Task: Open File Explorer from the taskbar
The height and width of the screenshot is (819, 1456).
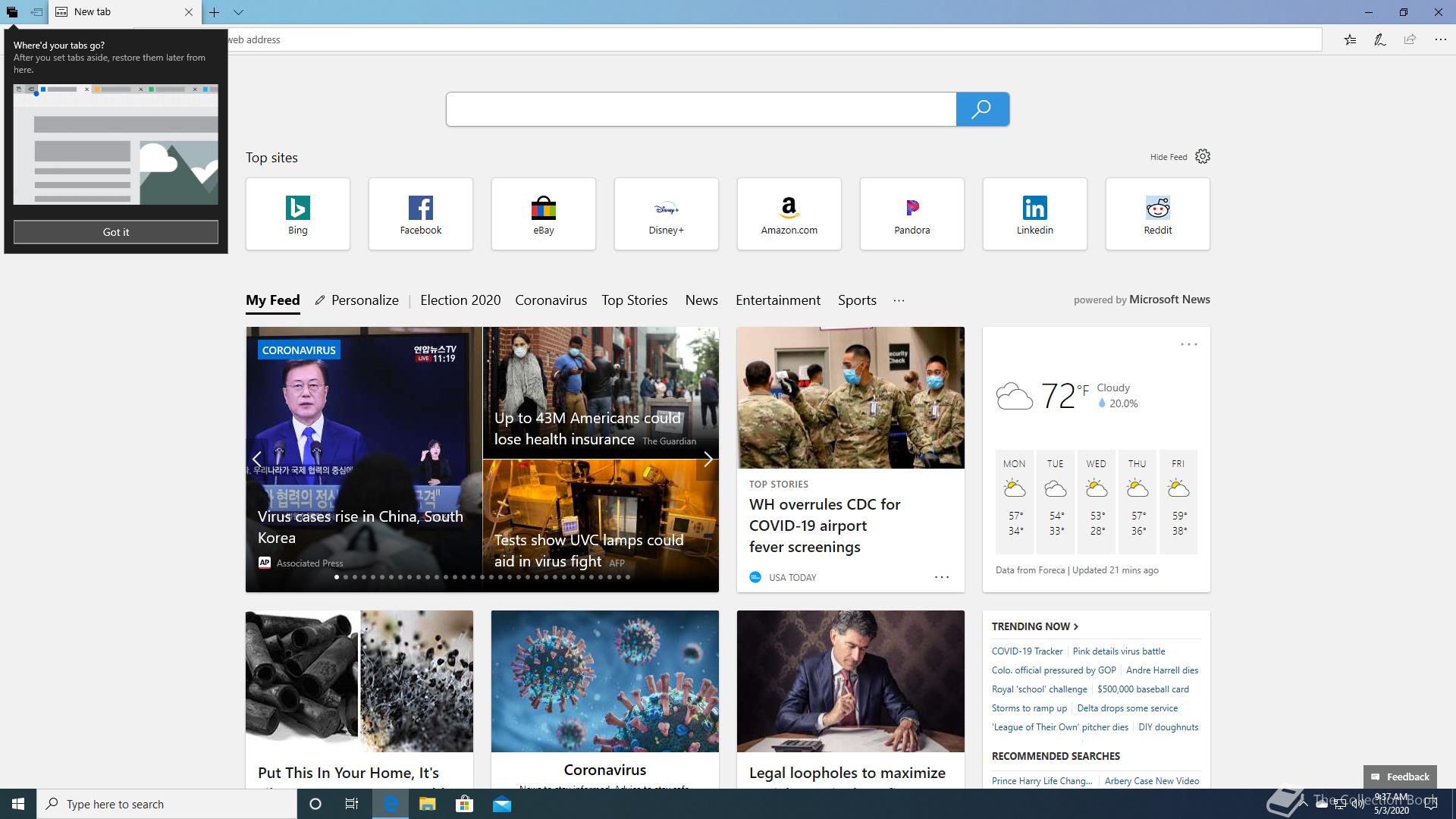Action: point(427,804)
